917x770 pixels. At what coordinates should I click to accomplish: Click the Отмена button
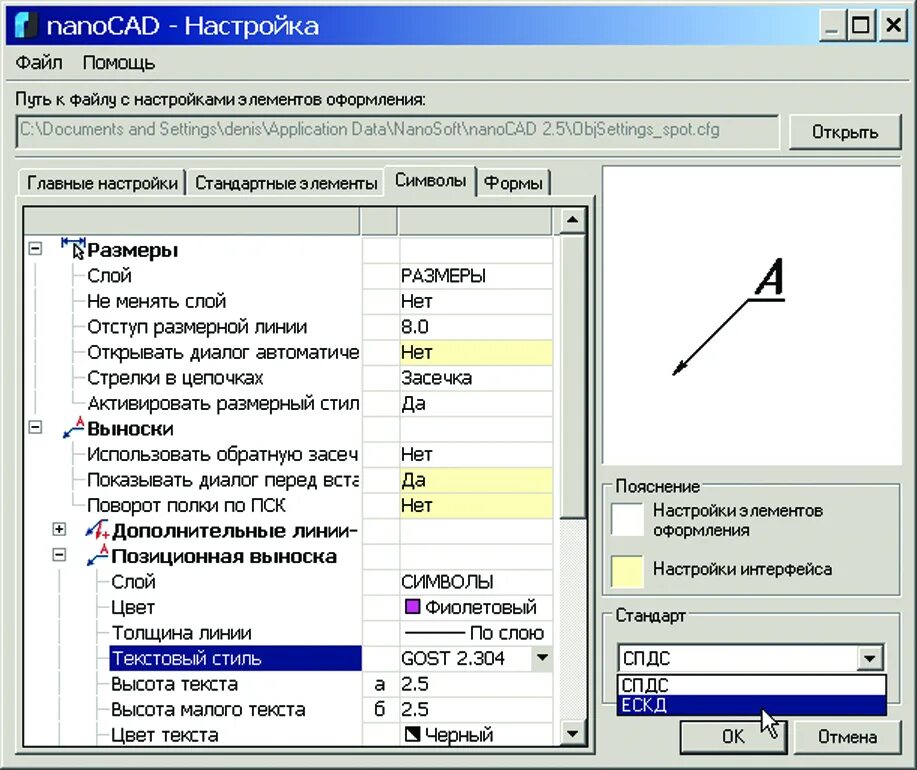[x=847, y=737]
